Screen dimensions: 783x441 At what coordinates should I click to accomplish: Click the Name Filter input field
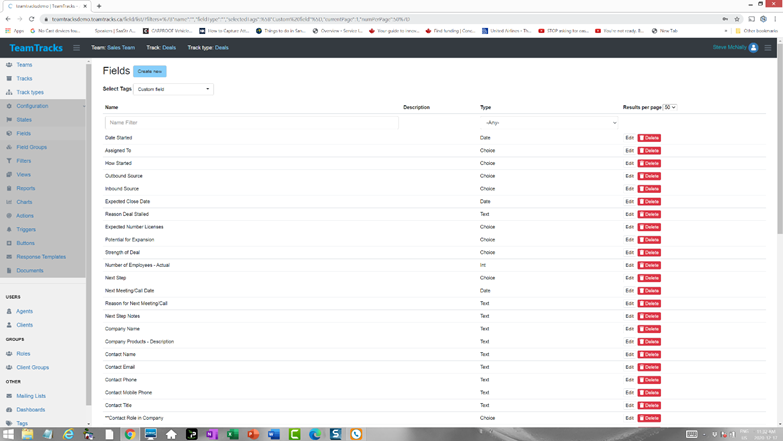pos(250,123)
